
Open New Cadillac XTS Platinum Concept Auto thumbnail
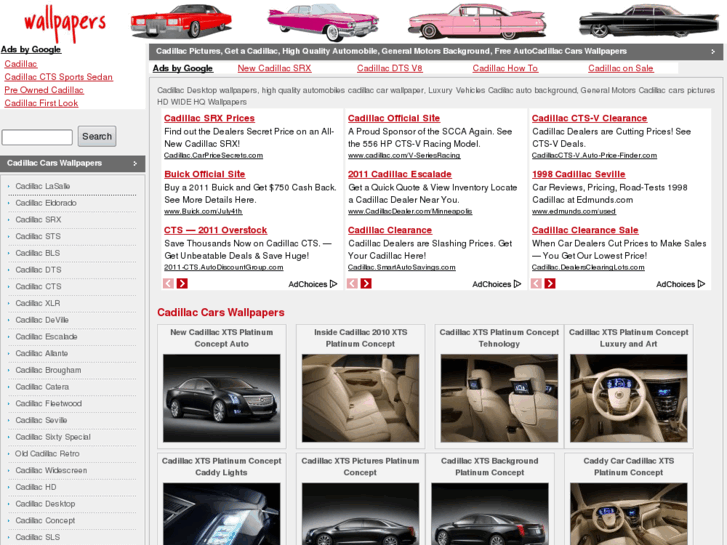click(x=222, y=398)
